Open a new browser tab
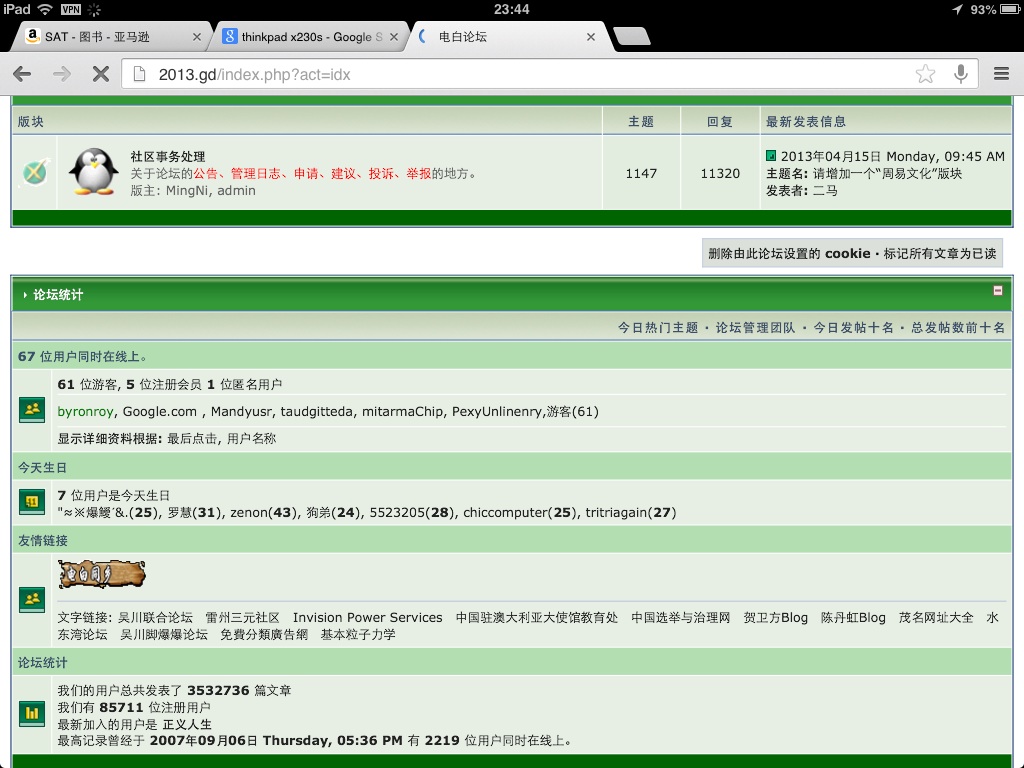The width and height of the screenshot is (1024, 768). click(630, 37)
